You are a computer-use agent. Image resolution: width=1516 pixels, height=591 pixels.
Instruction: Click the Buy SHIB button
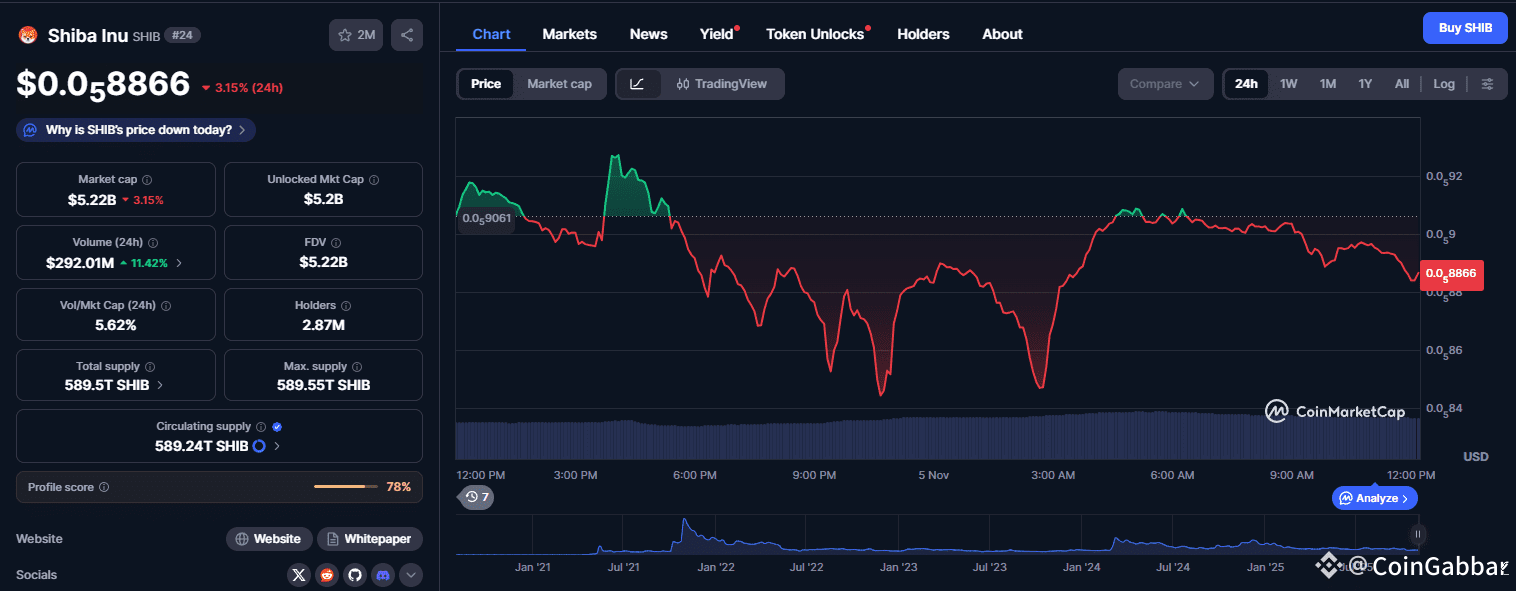point(1465,28)
